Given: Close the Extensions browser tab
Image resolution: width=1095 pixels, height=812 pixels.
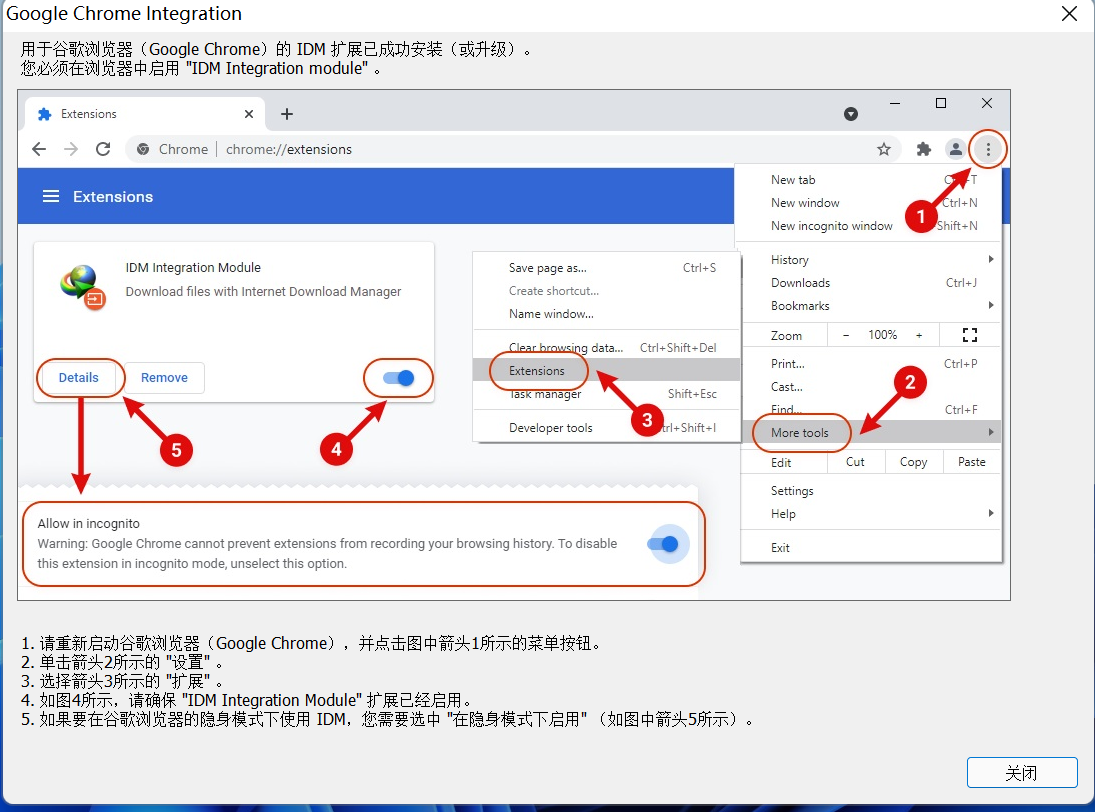Looking at the screenshot, I should (x=249, y=114).
